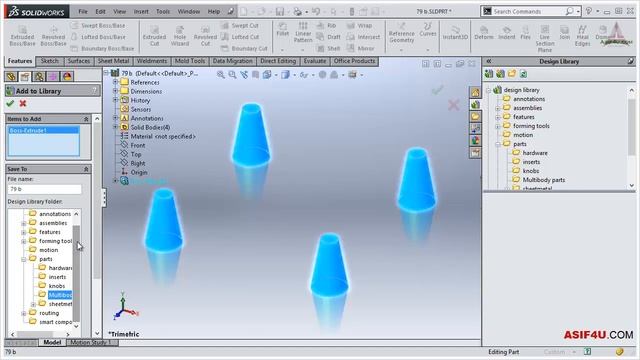Click Material <not specified> in feature tree
640x360 pixels.
(162, 136)
